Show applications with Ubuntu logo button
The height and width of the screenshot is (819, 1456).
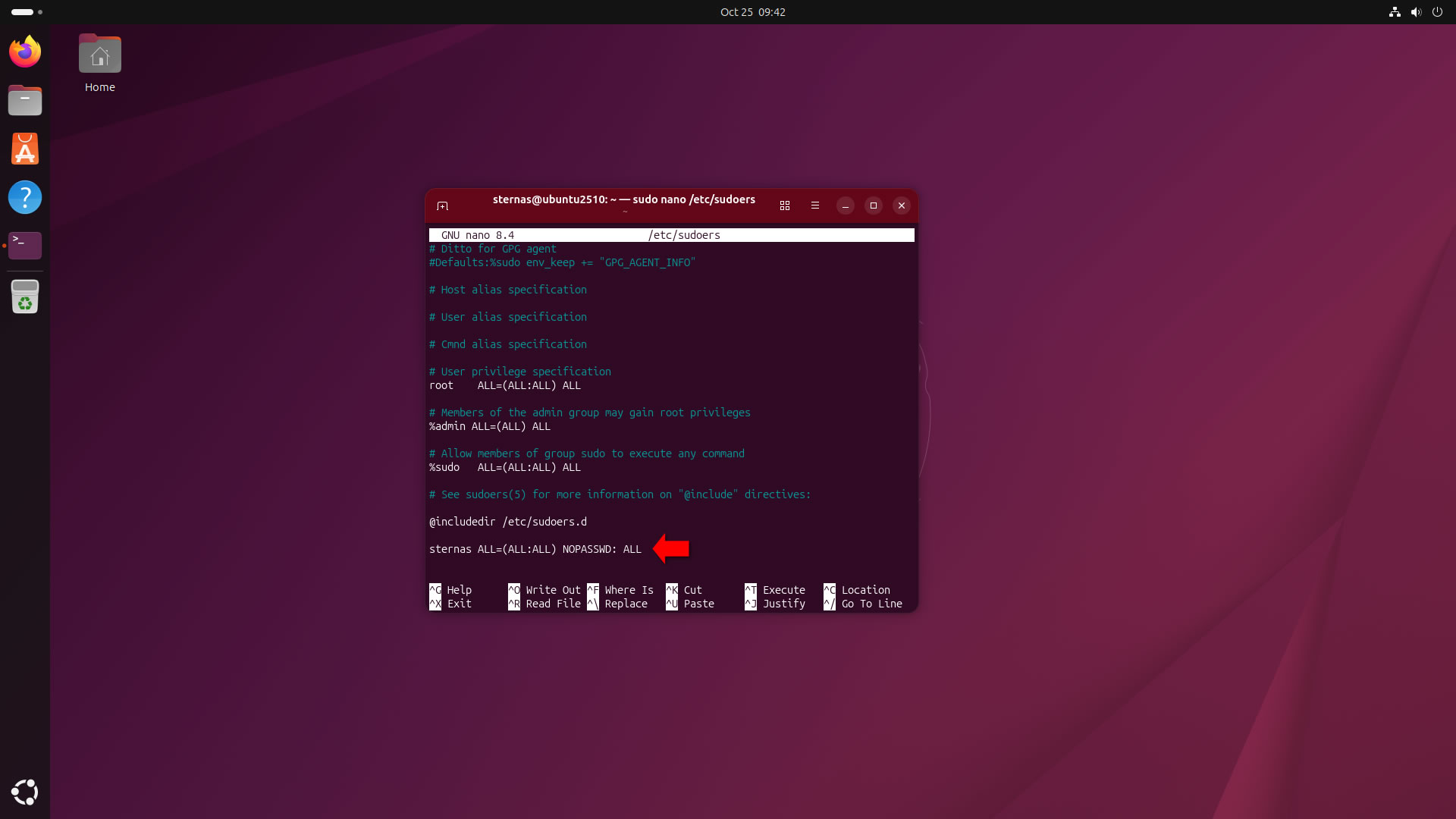pos(25,792)
